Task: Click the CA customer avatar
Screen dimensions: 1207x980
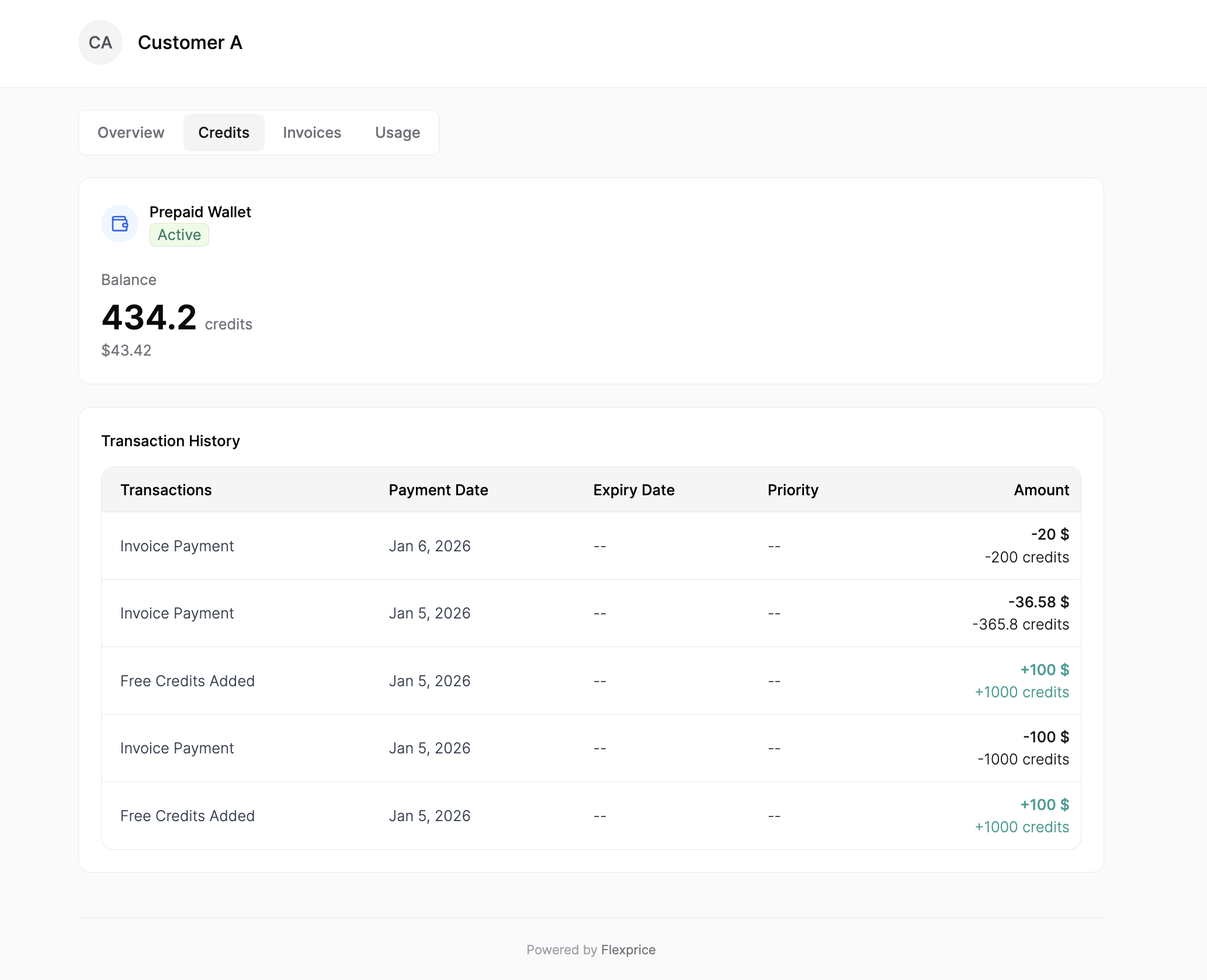Action: (x=100, y=43)
